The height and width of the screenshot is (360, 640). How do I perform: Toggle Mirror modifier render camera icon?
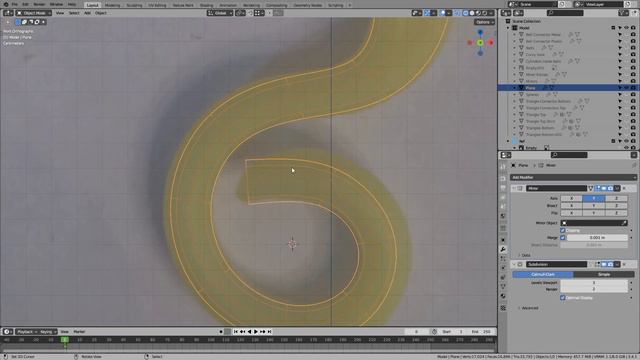click(610, 188)
